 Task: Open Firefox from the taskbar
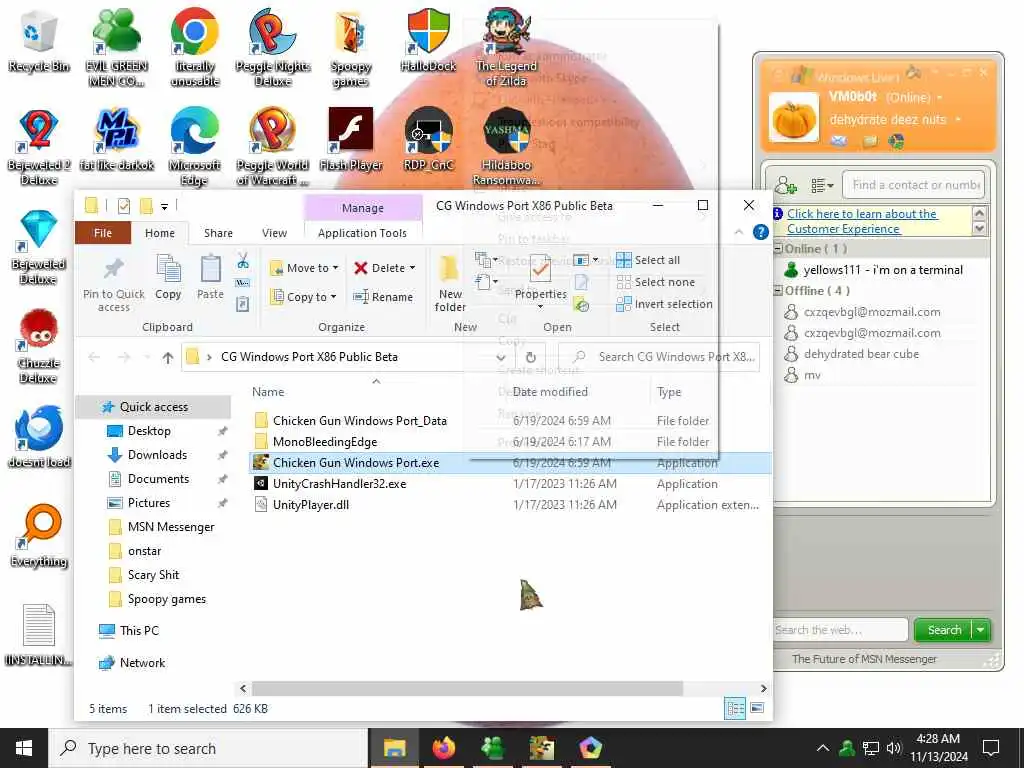coord(443,748)
